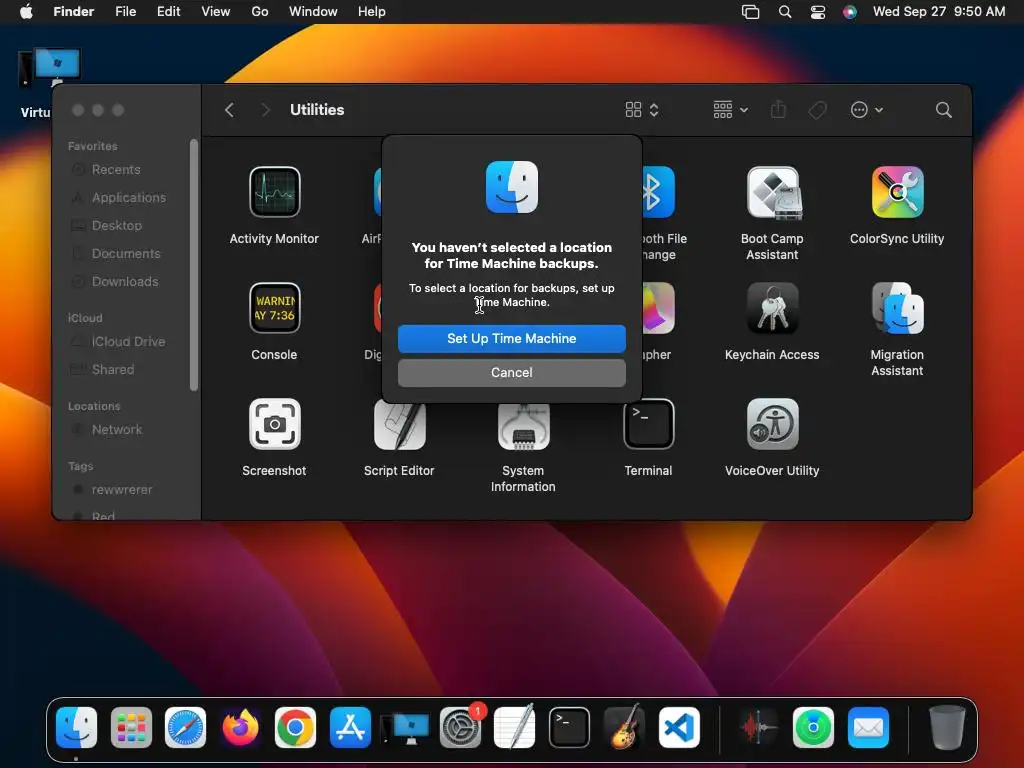Open Keychain Access icon
Image resolution: width=1024 pixels, height=768 pixels.
[773, 308]
